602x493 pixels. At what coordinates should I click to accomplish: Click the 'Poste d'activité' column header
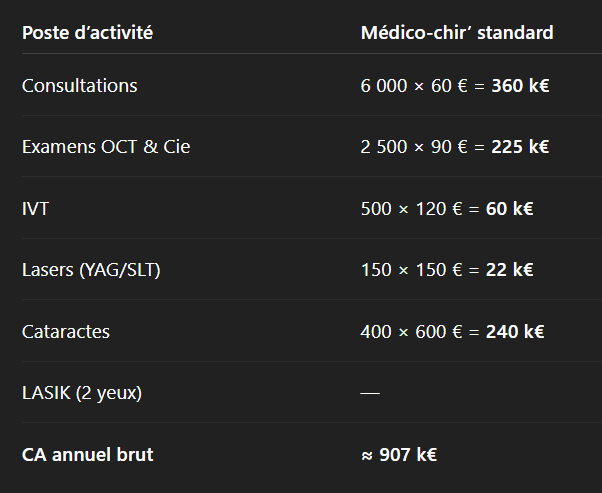(x=87, y=33)
